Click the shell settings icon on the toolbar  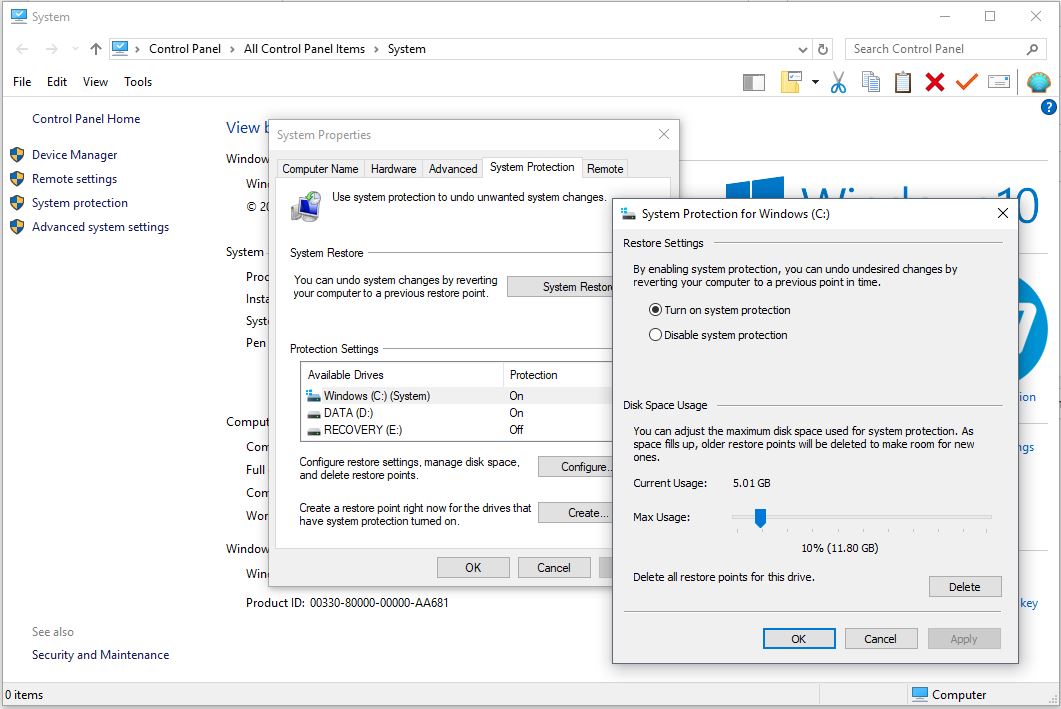pos(1039,81)
